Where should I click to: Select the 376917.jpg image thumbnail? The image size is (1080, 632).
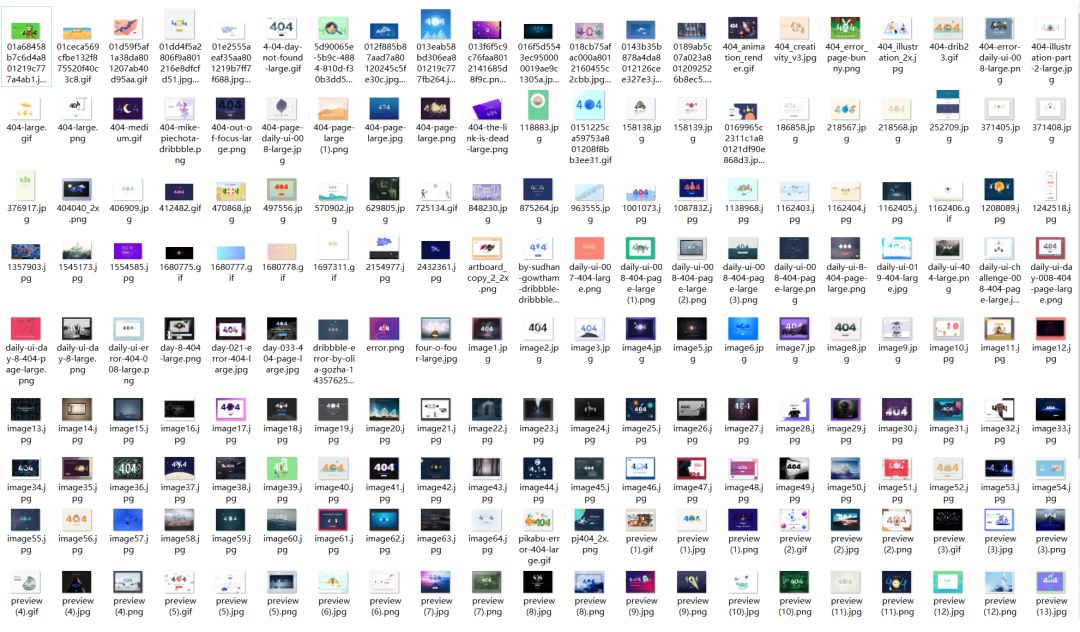point(26,189)
